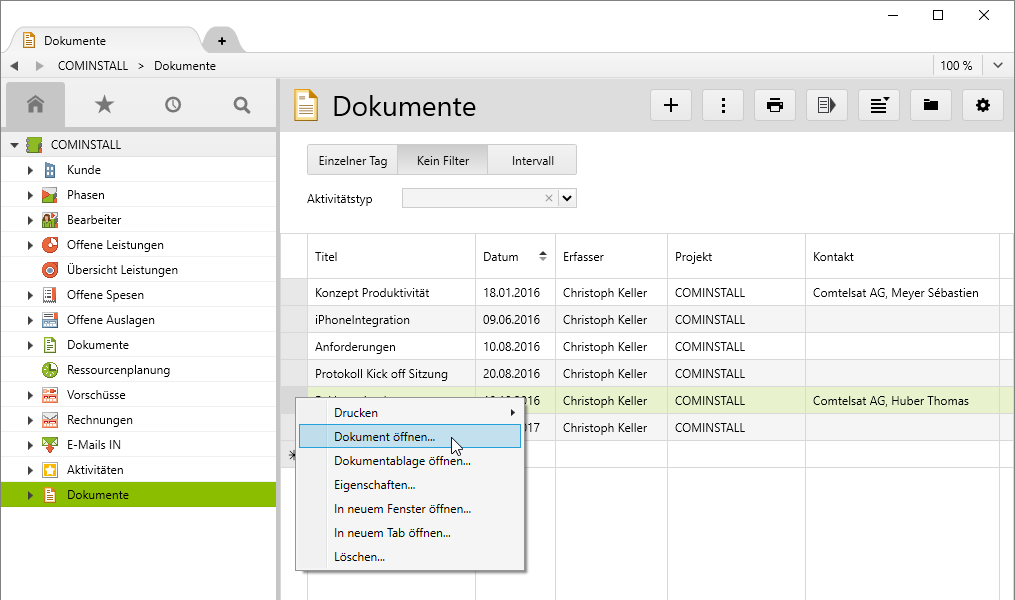The image size is (1015, 600).
Task: Click the folder icon in toolbar
Action: click(x=931, y=105)
